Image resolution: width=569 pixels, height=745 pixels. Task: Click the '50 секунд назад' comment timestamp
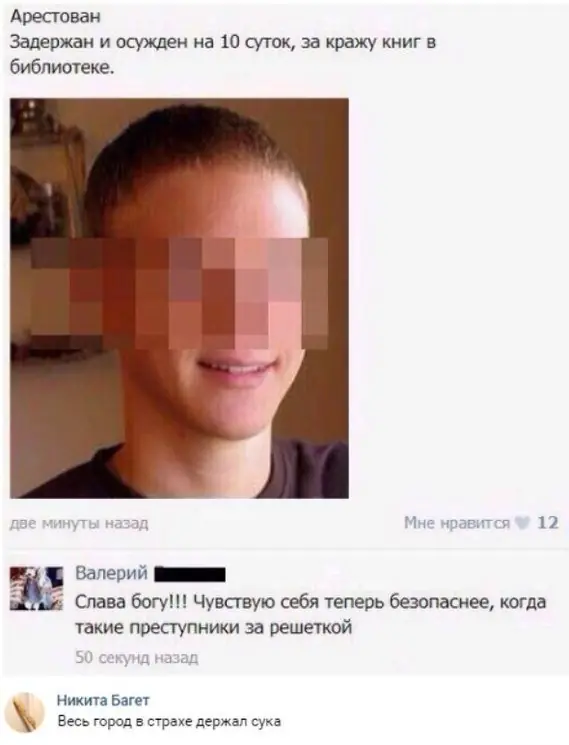coord(137,658)
